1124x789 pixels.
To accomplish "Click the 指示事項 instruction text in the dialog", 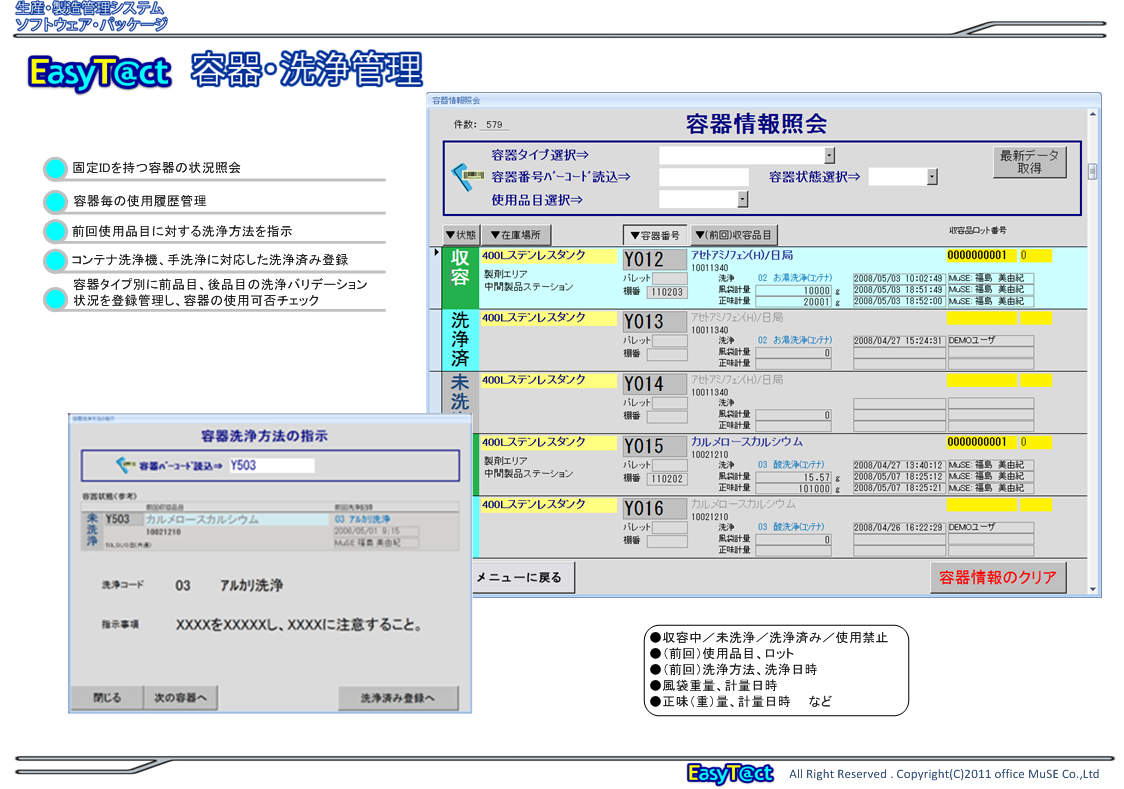I will point(298,625).
